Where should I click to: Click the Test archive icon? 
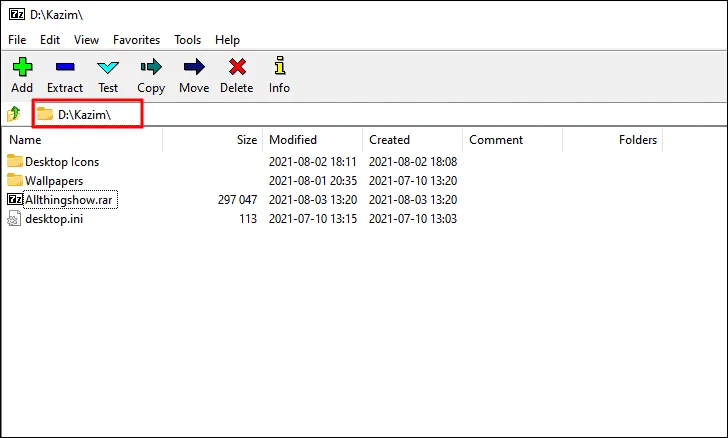pyautogui.click(x=108, y=68)
